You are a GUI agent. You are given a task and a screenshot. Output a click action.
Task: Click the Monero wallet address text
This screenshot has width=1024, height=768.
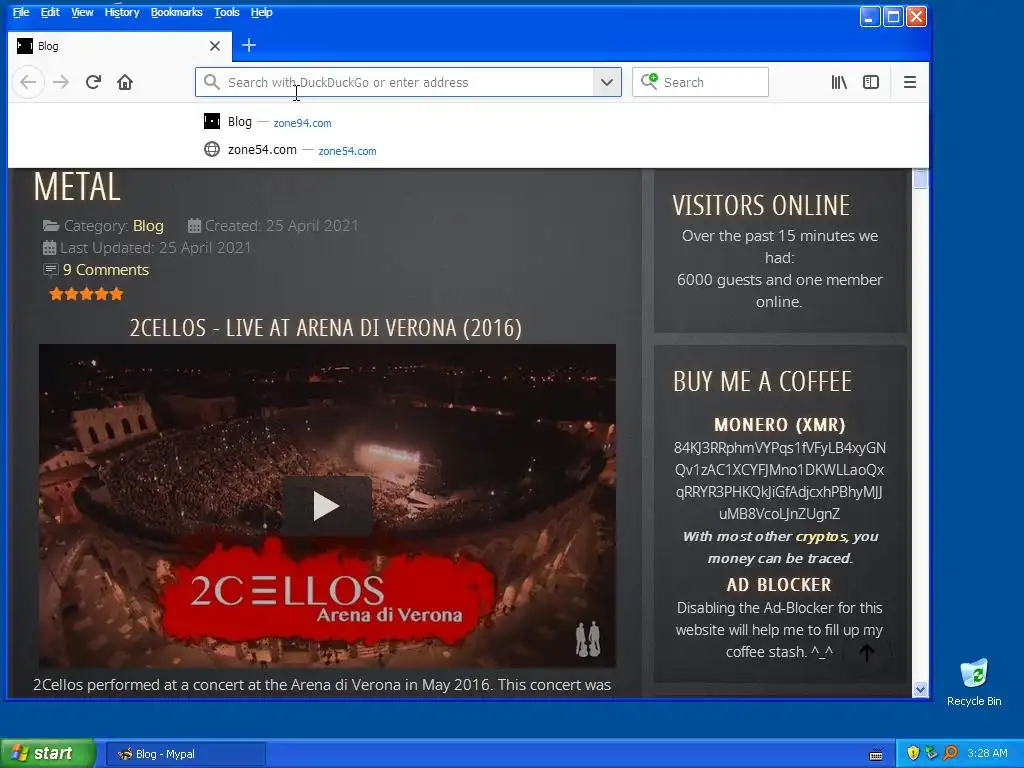point(780,481)
